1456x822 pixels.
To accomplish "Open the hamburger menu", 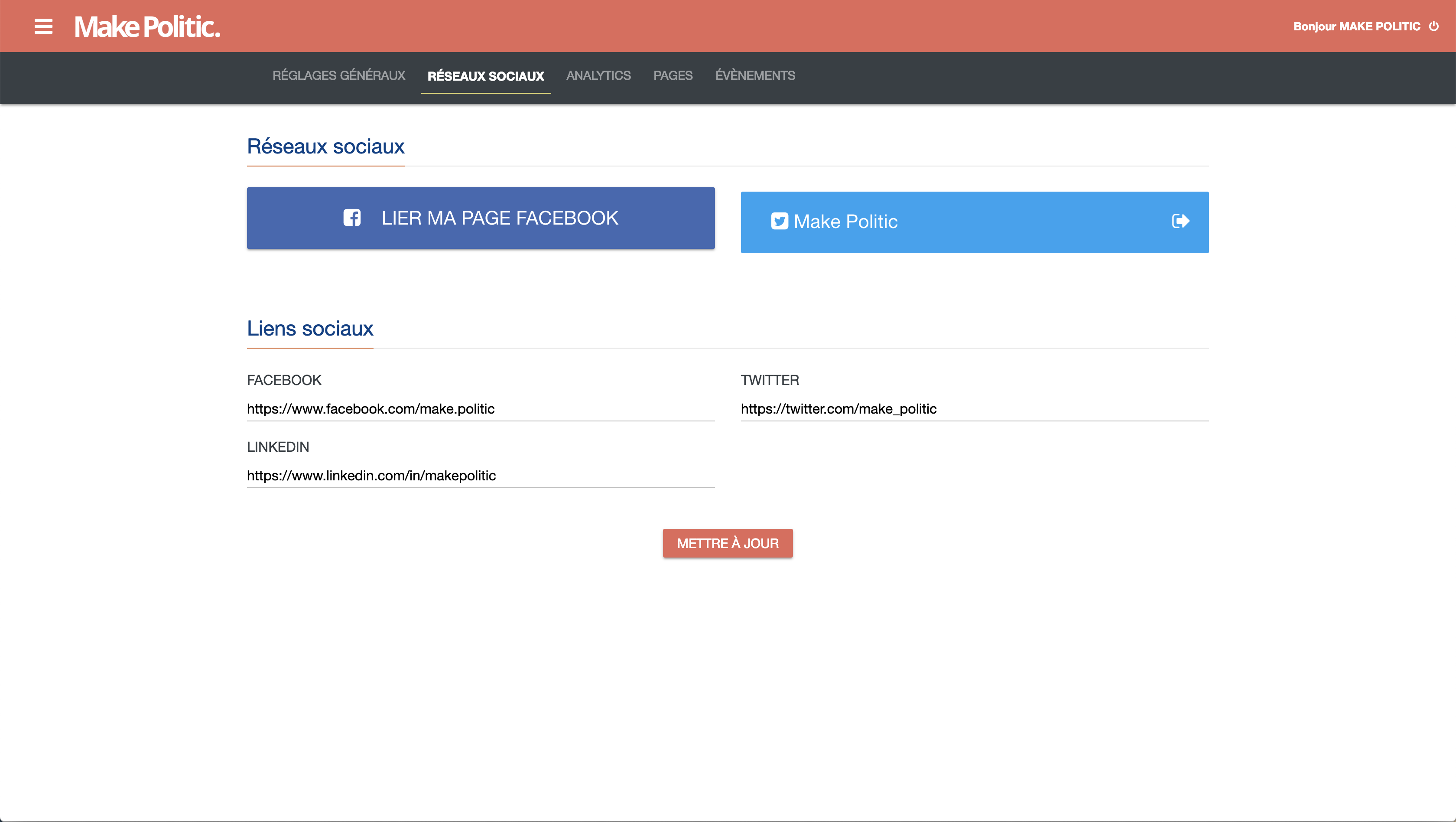I will [x=43, y=26].
